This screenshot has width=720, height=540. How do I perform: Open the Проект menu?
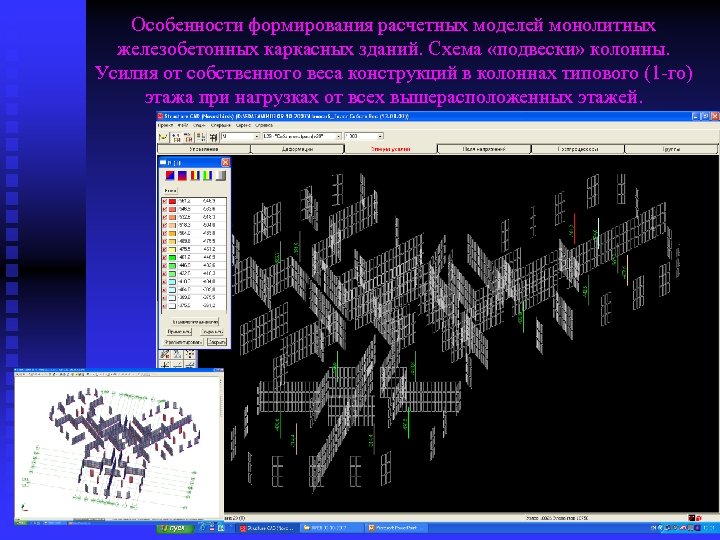[165, 125]
